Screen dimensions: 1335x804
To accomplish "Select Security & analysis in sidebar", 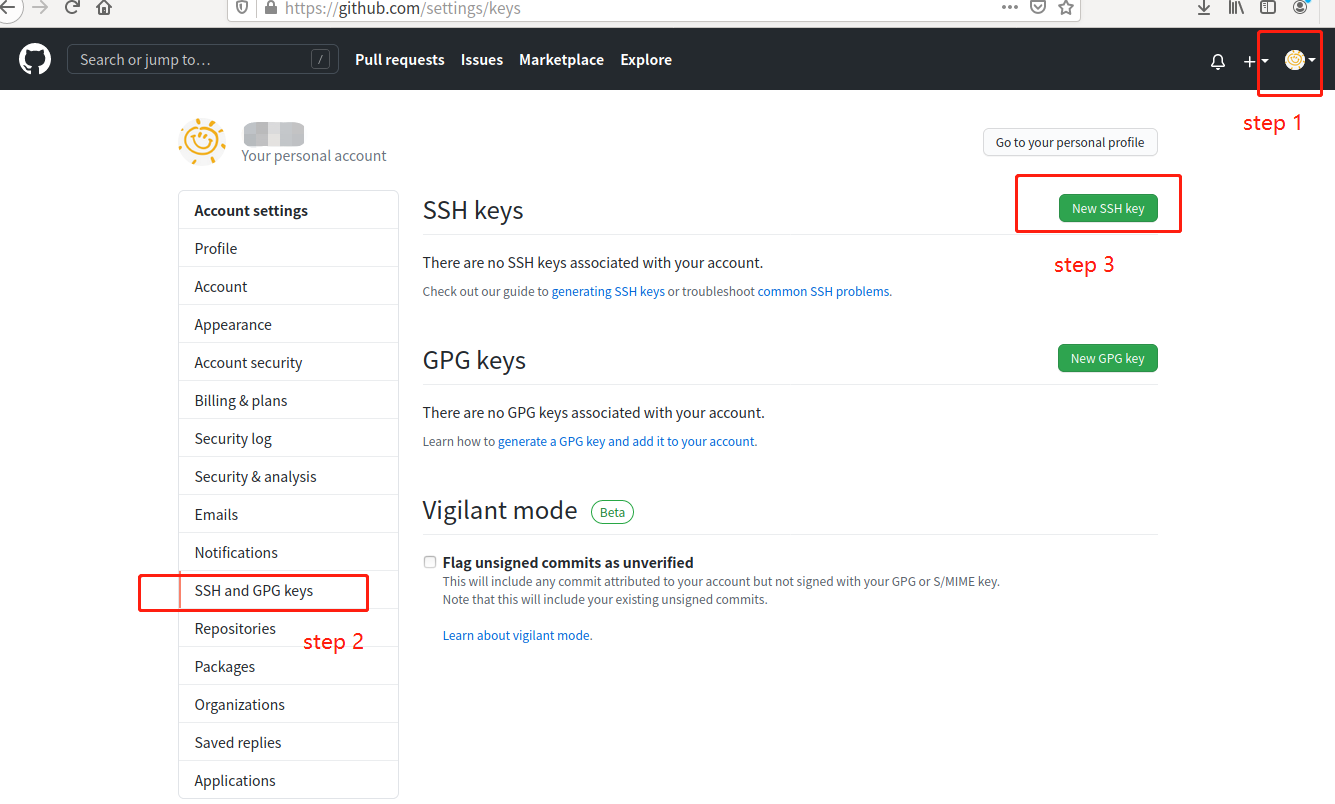I will (288, 477).
